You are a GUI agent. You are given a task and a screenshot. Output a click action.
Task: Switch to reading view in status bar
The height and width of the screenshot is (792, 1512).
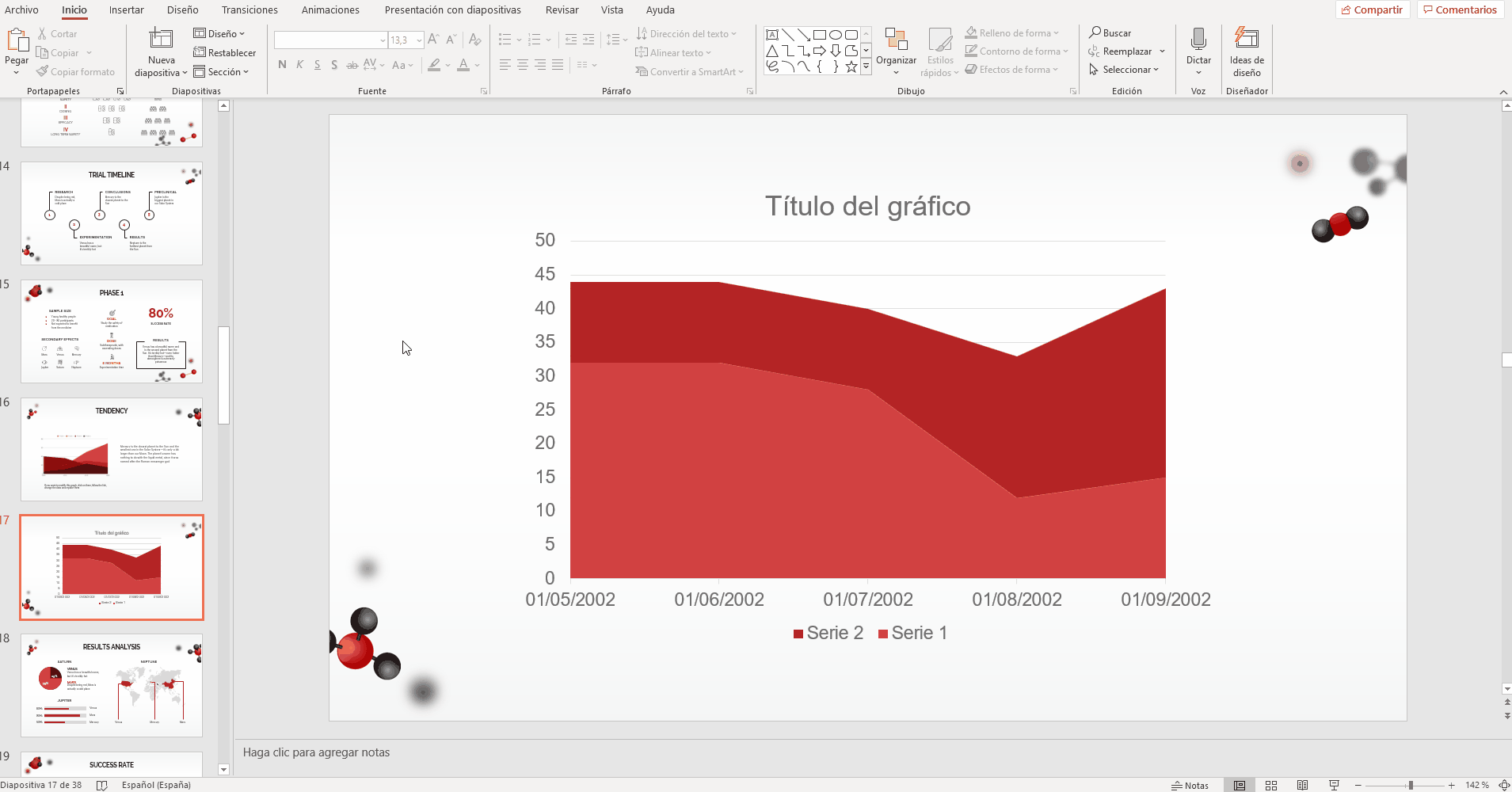pyautogui.click(x=1302, y=785)
